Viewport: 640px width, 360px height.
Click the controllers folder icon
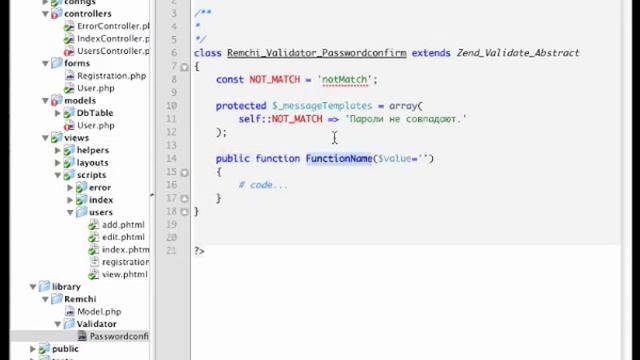pyautogui.click(x=56, y=14)
